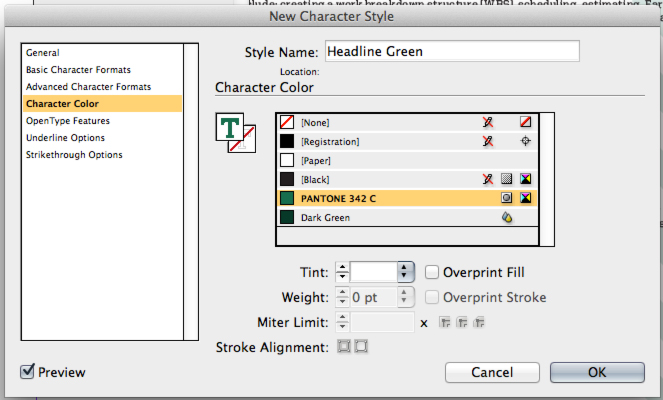This screenshot has height=400, width=663.
Task: Select the [Black] swatch
Action: tap(407, 180)
